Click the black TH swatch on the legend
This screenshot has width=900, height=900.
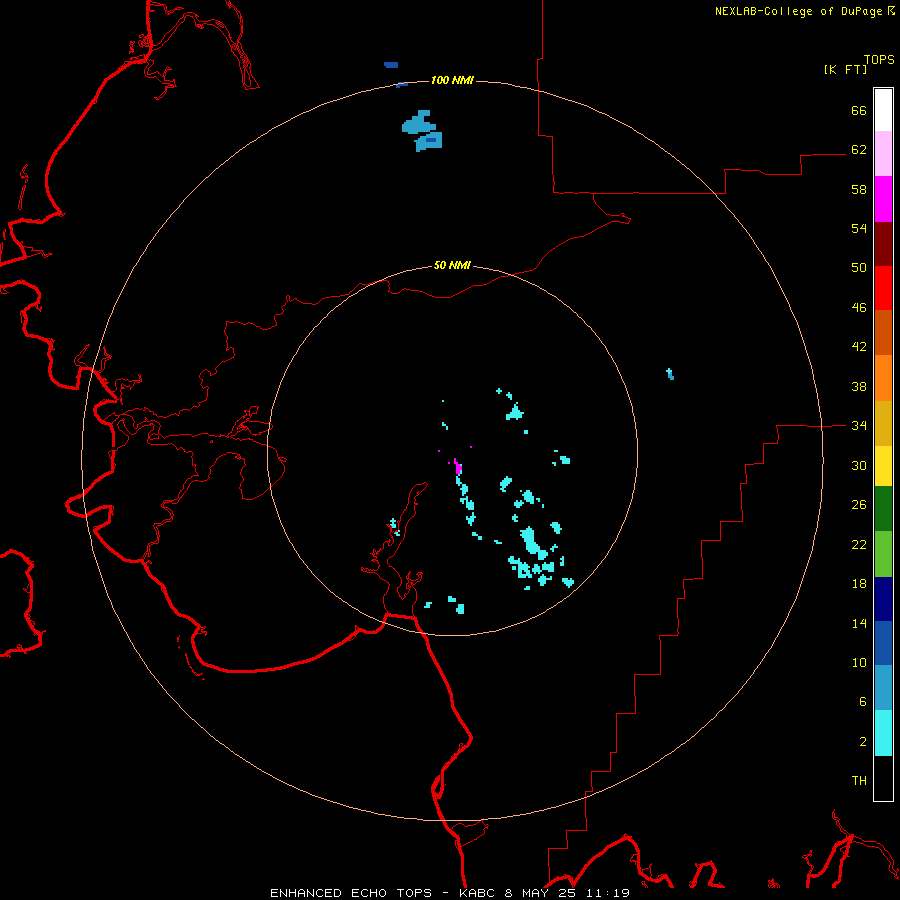883,778
